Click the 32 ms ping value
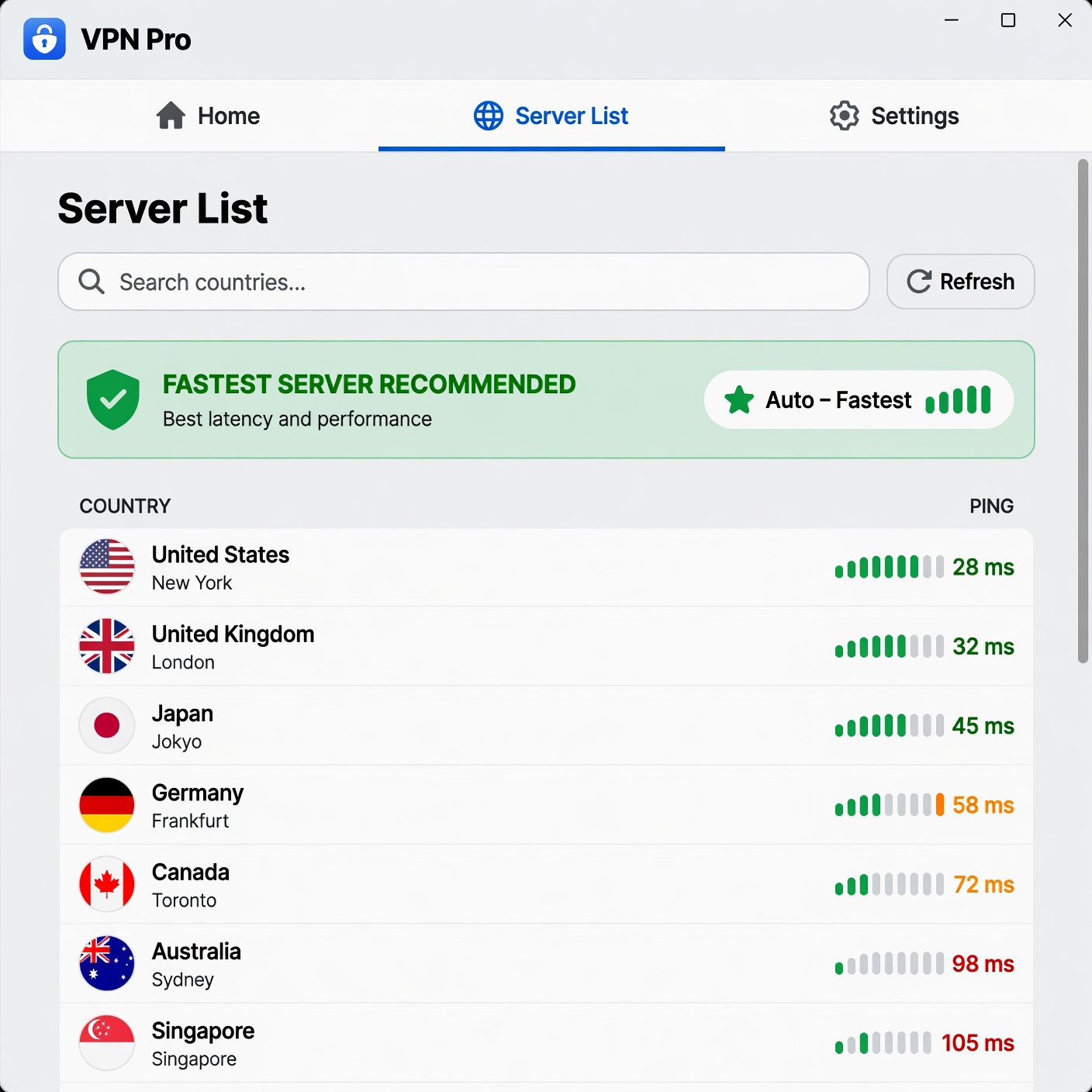Image resolution: width=1092 pixels, height=1092 pixels. click(x=983, y=646)
